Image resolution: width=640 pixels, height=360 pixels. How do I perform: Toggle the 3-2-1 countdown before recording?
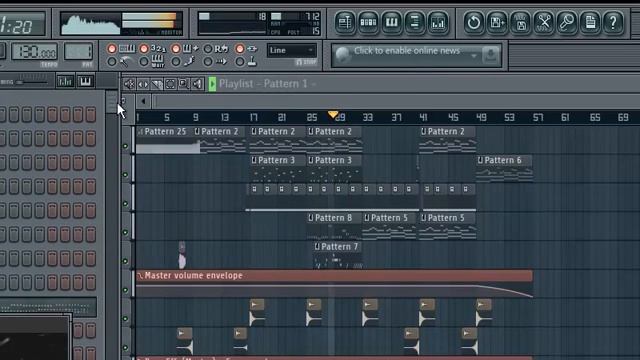click(x=153, y=49)
